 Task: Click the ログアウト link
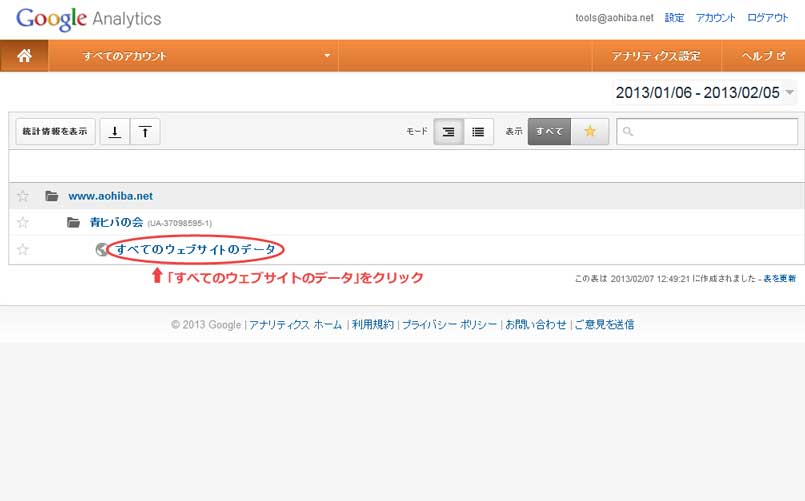pyautogui.click(x=768, y=18)
